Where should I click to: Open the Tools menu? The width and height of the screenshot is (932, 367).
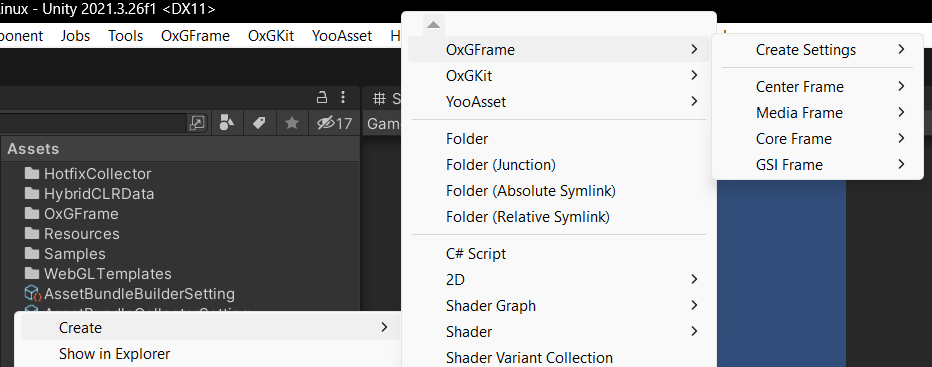coord(125,36)
